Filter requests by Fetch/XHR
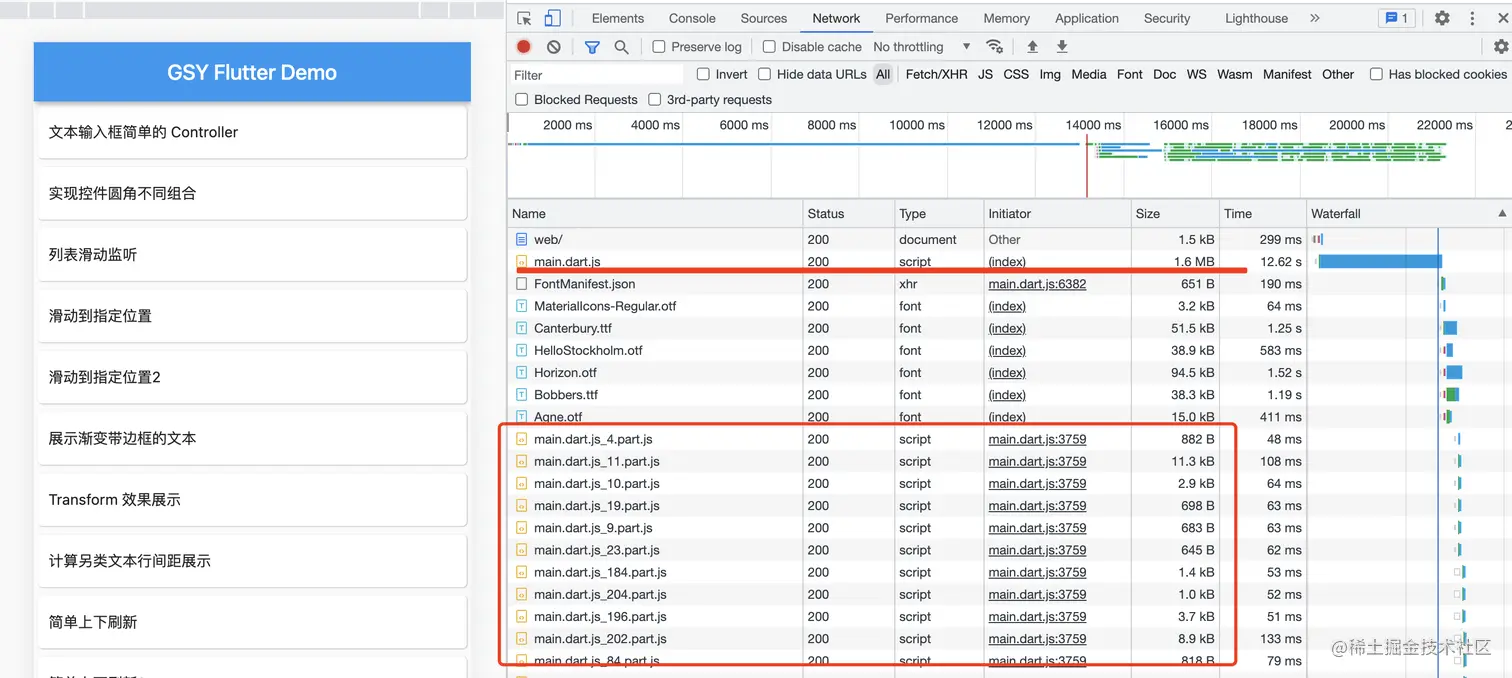 point(936,74)
